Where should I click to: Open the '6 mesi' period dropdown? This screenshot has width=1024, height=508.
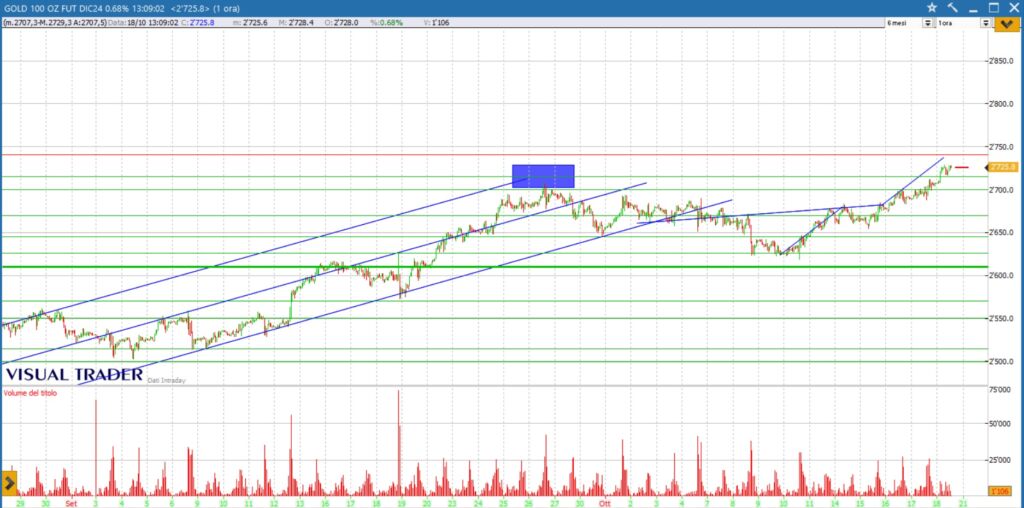pyautogui.click(x=928, y=23)
